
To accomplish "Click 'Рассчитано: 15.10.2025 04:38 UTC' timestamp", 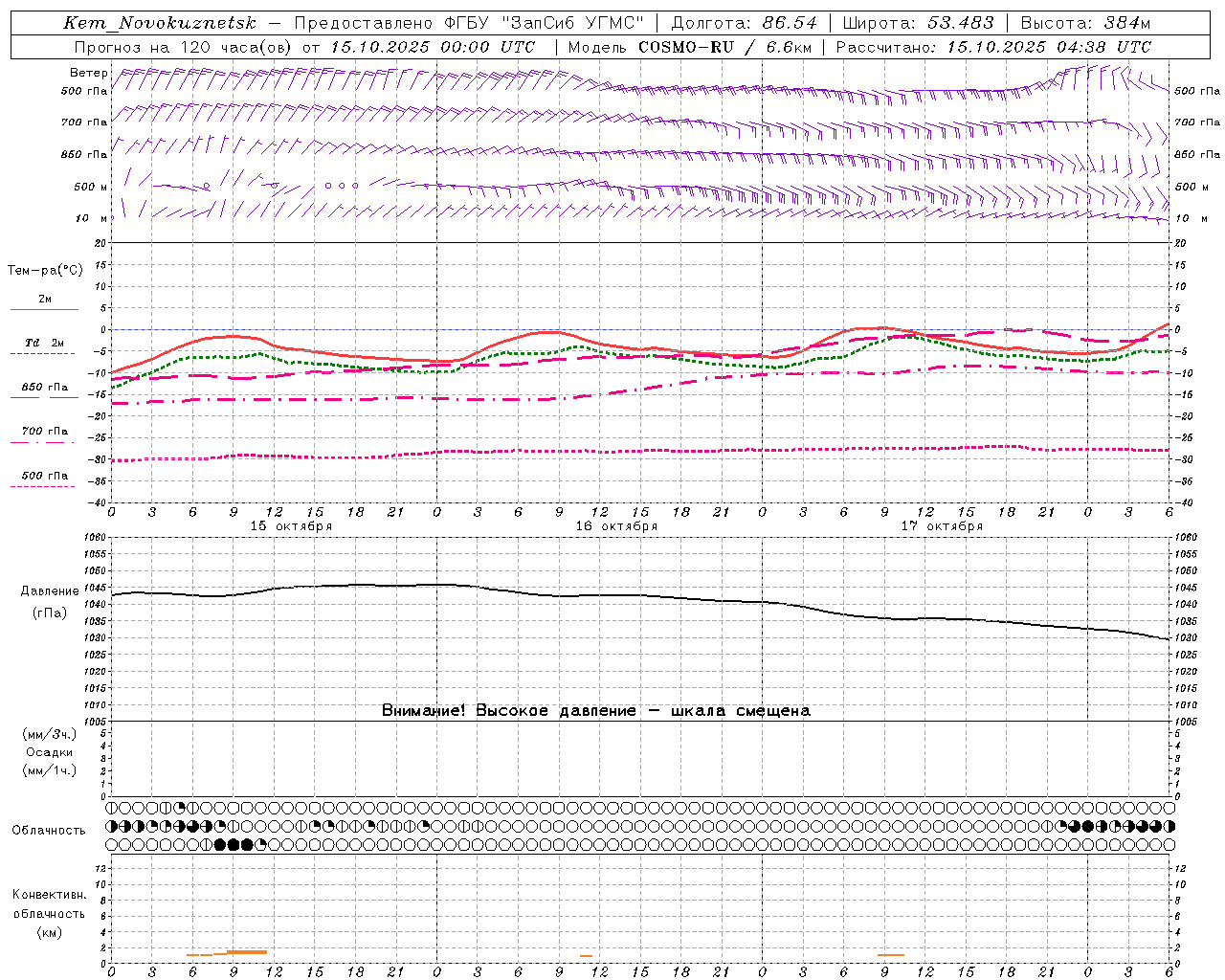I will (x=993, y=47).
